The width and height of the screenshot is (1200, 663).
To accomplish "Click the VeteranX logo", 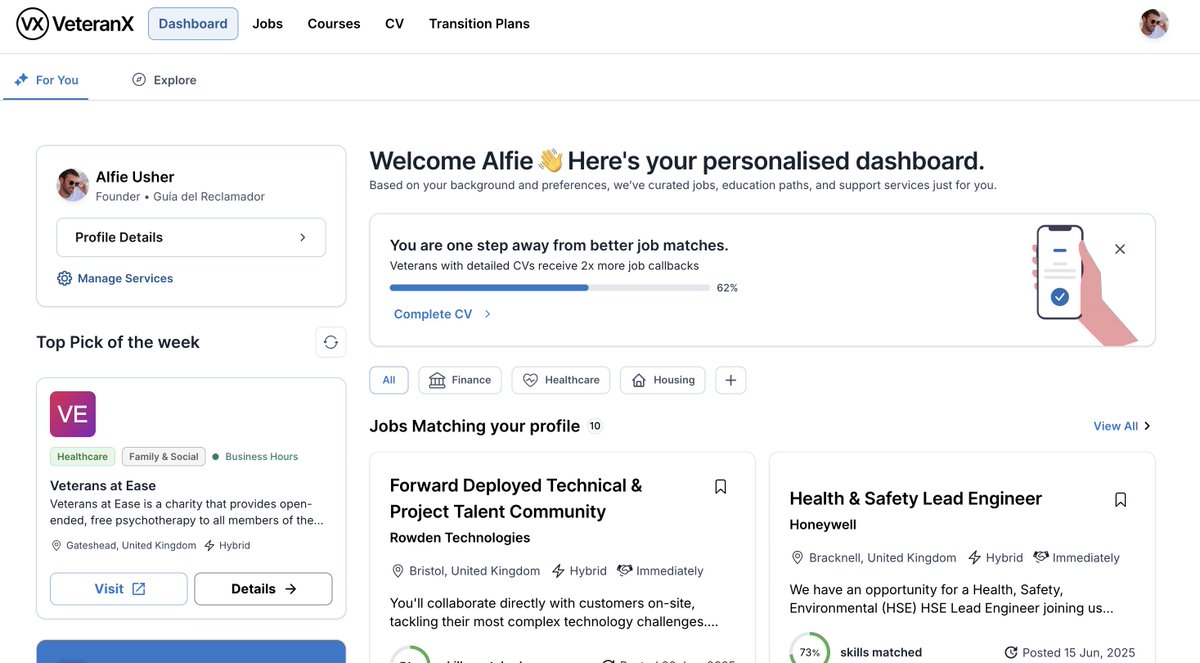I will [x=75, y=24].
